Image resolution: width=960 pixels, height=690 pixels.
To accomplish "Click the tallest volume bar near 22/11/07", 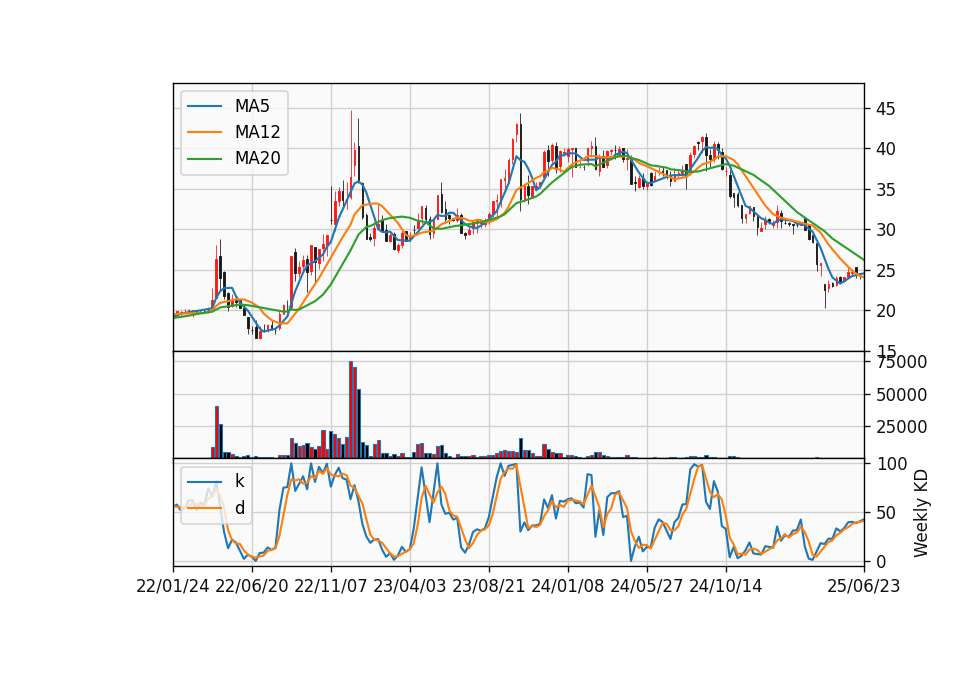I will click(x=351, y=410).
